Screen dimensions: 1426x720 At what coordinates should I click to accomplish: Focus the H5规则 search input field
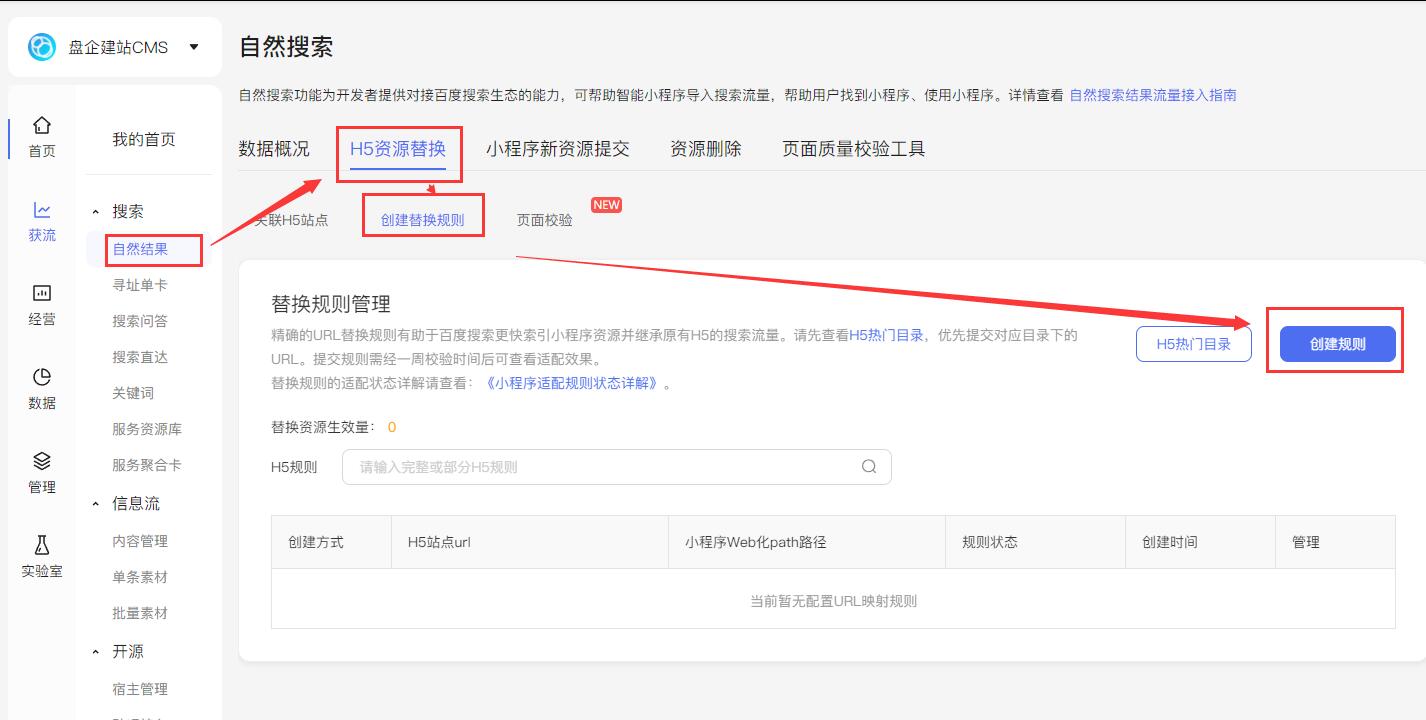(616, 467)
